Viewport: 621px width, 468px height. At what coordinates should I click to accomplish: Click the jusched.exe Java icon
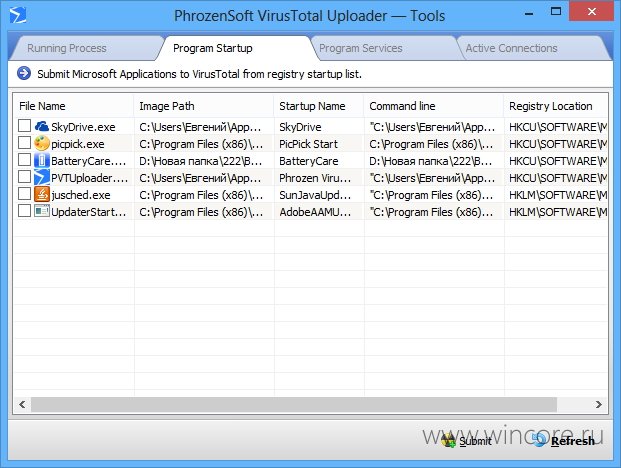click(x=42, y=194)
